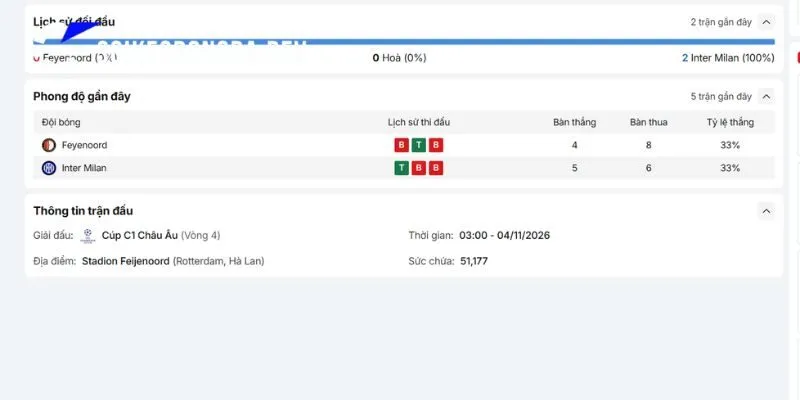Click '2 Inter Milan (100%)' head-to-head stat
This screenshot has height=400, width=800.
728,58
